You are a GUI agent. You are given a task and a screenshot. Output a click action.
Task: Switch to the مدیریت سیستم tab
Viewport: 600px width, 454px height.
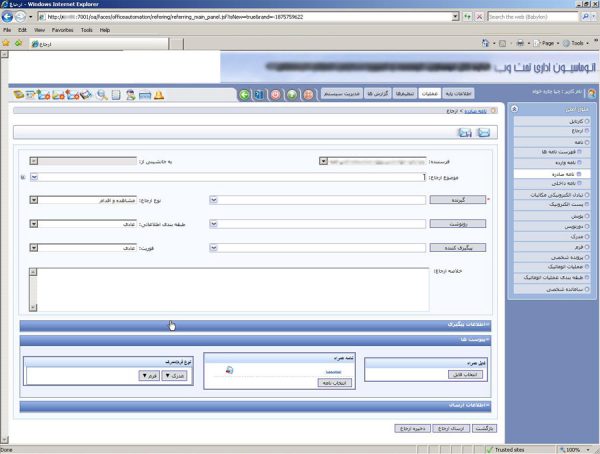click(341, 94)
